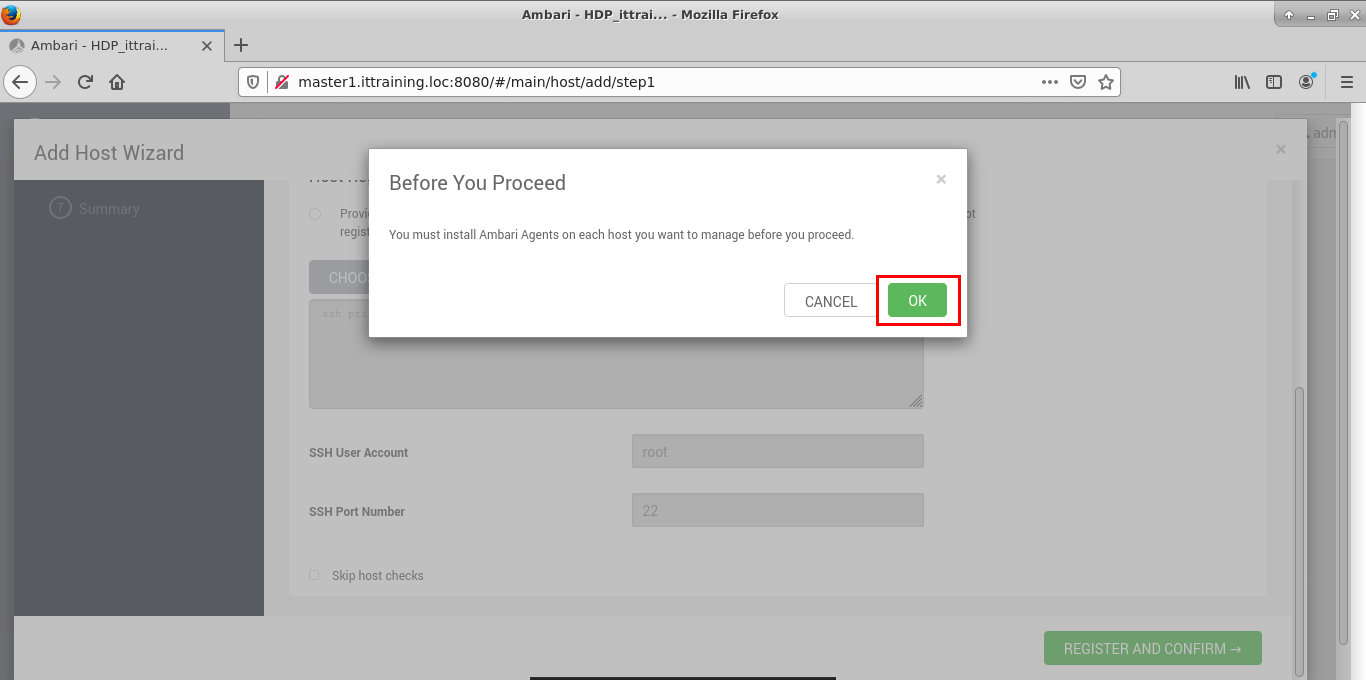Open a new browser tab
Screen dimensions: 1366x680
[x=241, y=45]
